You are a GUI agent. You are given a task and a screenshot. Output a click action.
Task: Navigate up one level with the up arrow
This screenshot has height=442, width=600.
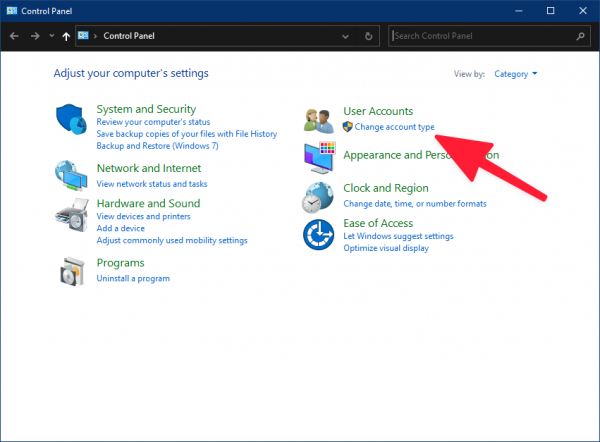(66, 36)
